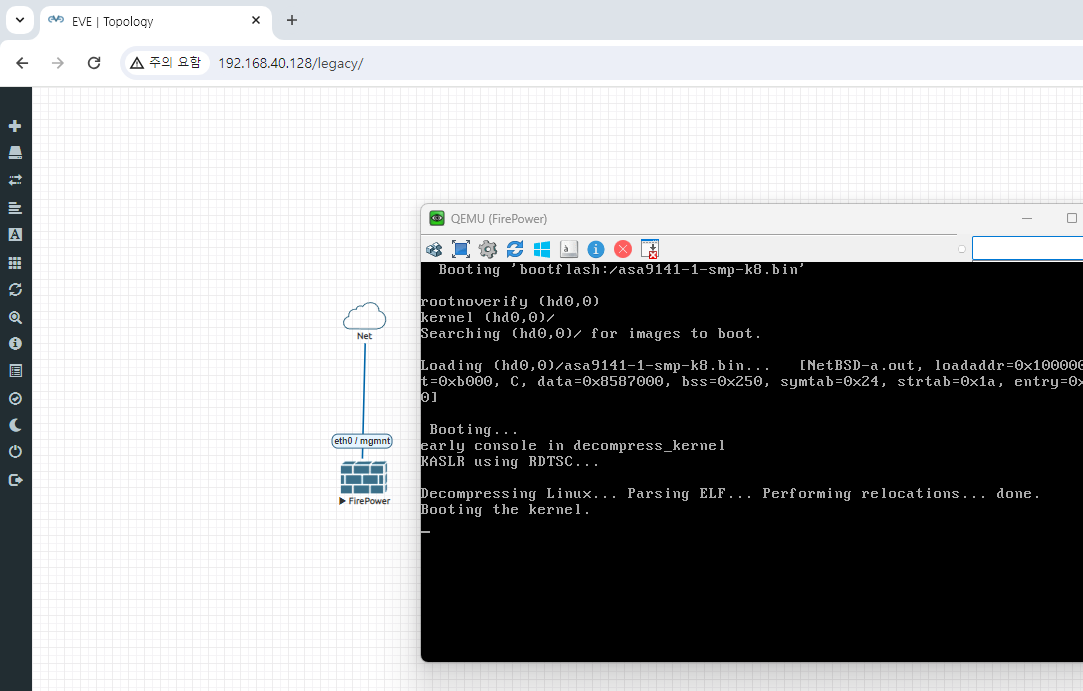Viewport: 1083px width, 691px height.
Task: Open the Networks list icon
Action: coord(15,180)
